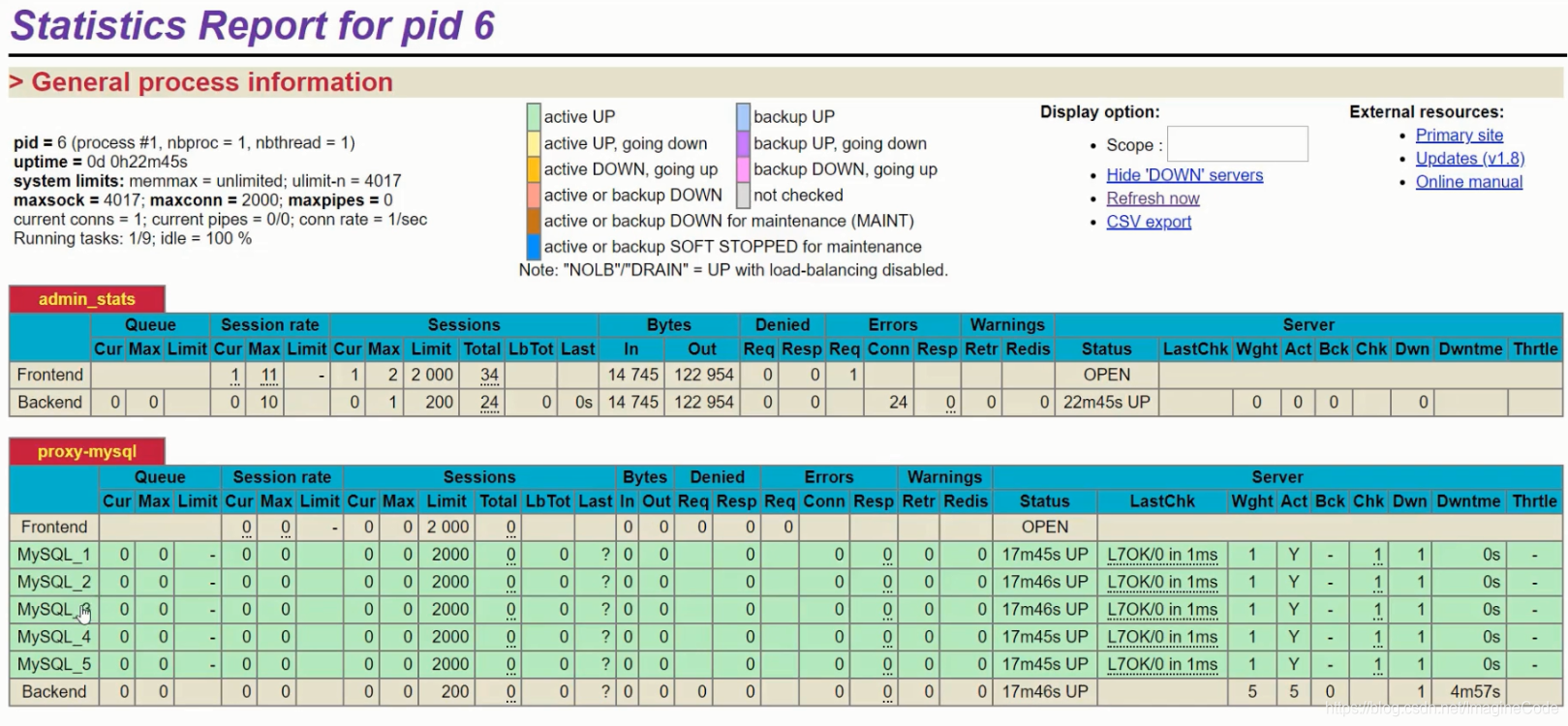Click MySQL_1 LastChk 'L7OK/0 in 1ms'
Image resolution: width=1568 pixels, height=726 pixels.
(x=1162, y=555)
